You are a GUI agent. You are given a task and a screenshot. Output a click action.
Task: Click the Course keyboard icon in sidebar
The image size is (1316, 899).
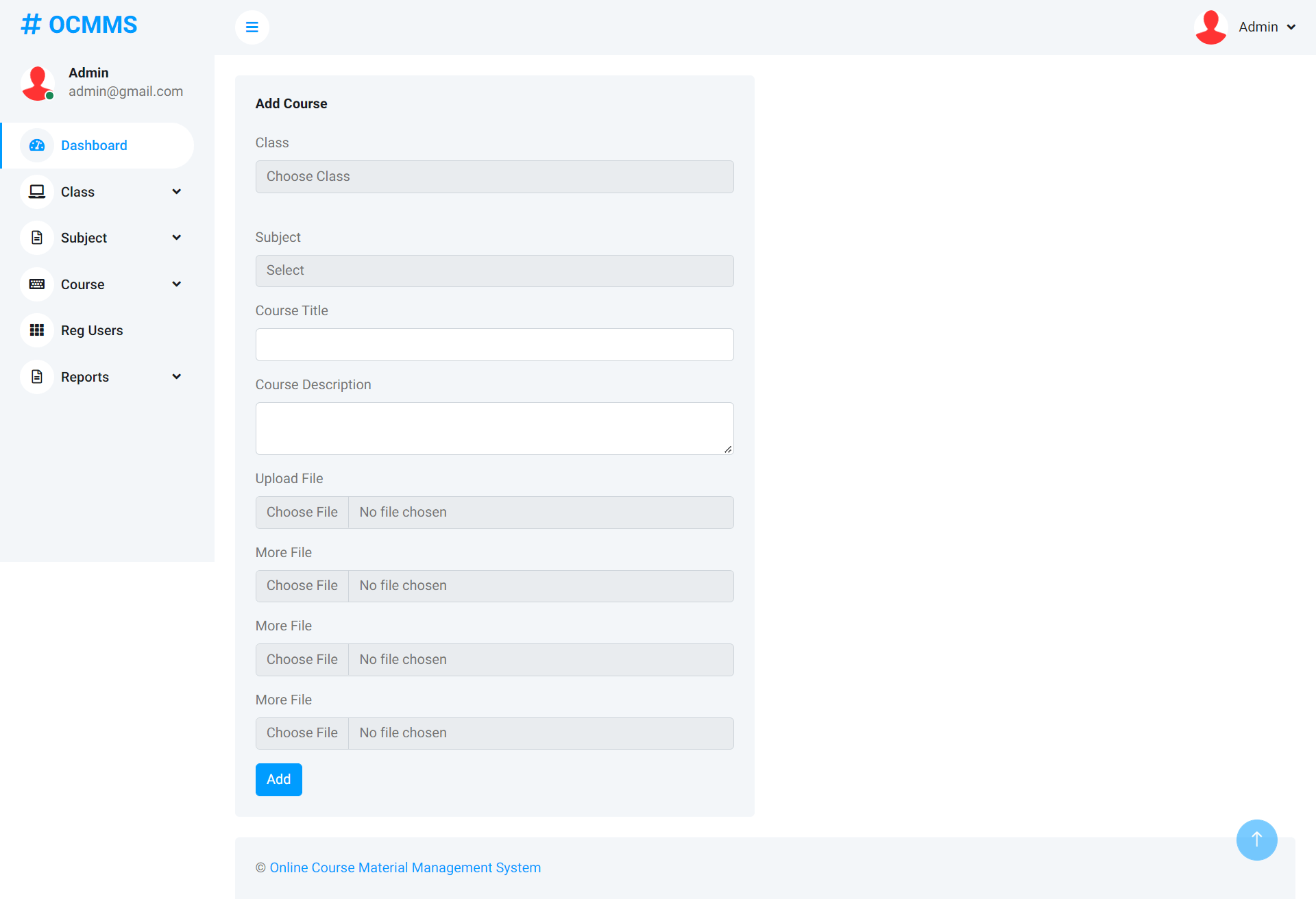click(x=36, y=284)
